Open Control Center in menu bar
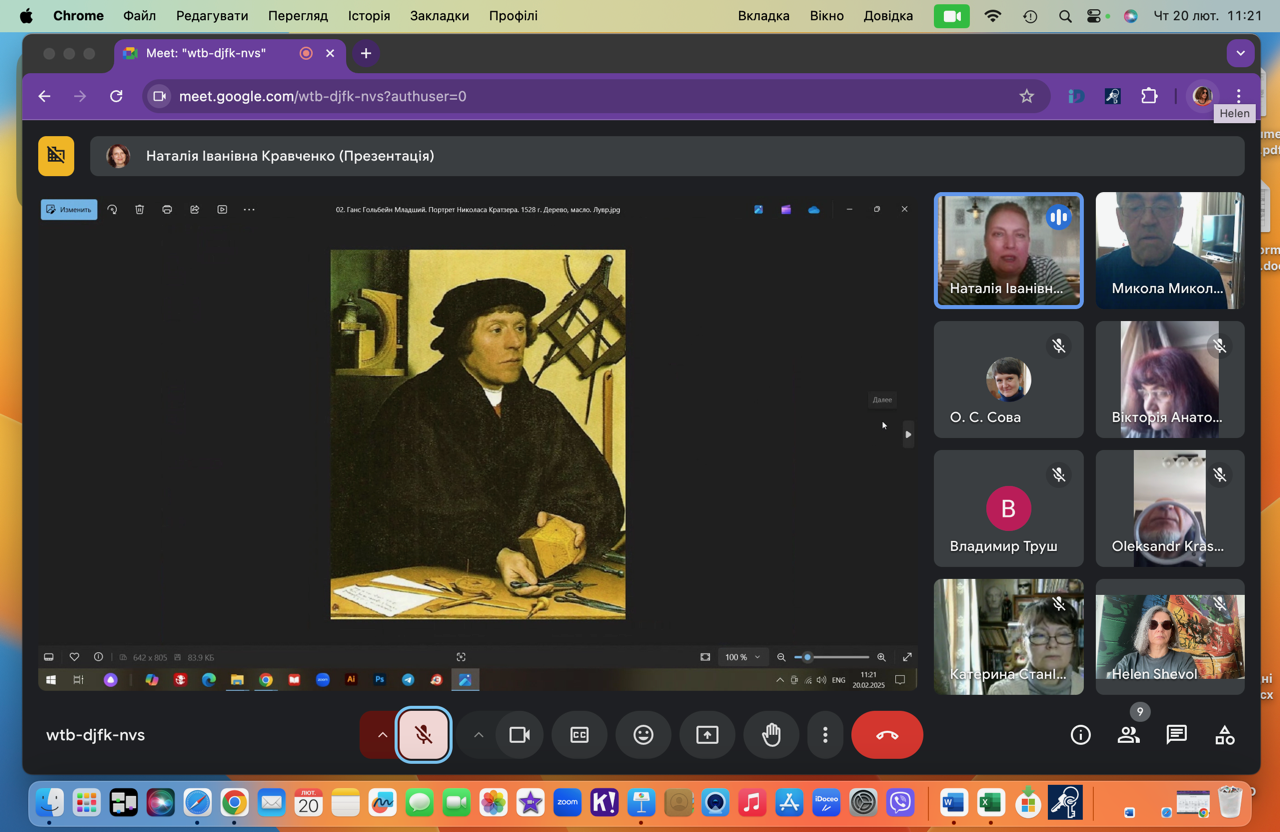This screenshot has height=832, width=1280. click(x=1096, y=16)
